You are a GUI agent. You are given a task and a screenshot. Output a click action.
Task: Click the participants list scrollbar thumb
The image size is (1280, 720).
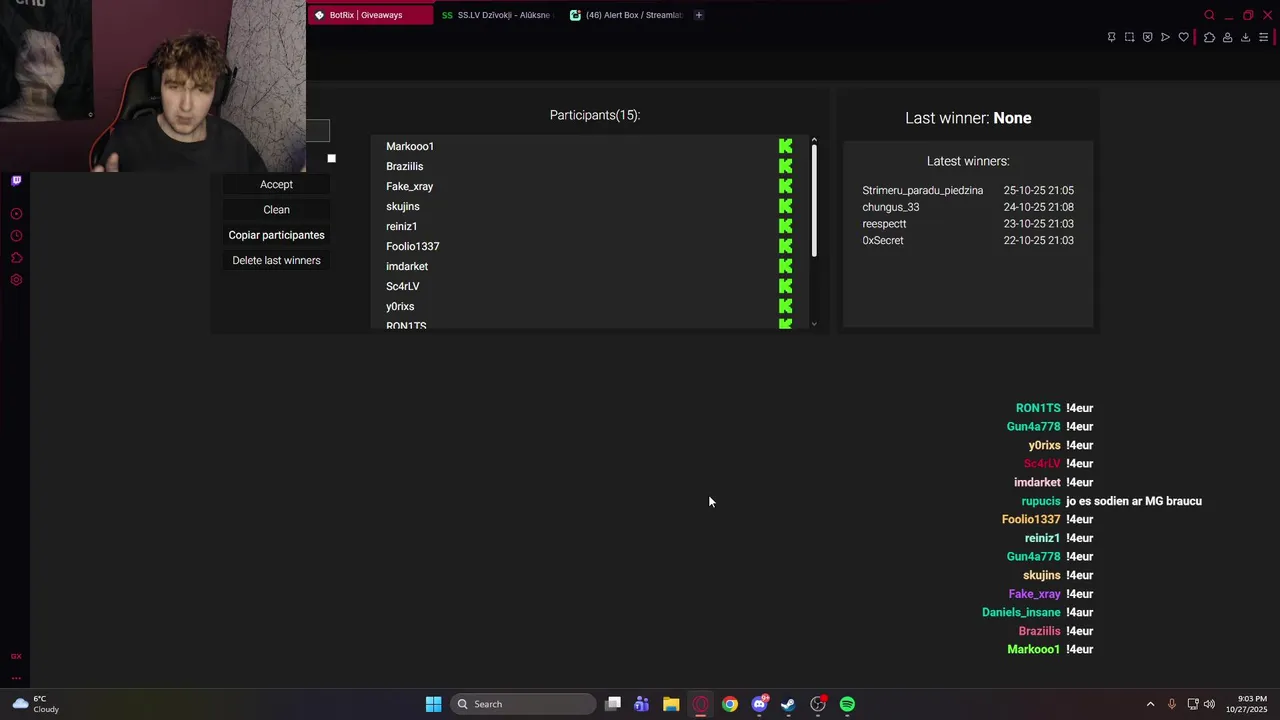point(814,200)
